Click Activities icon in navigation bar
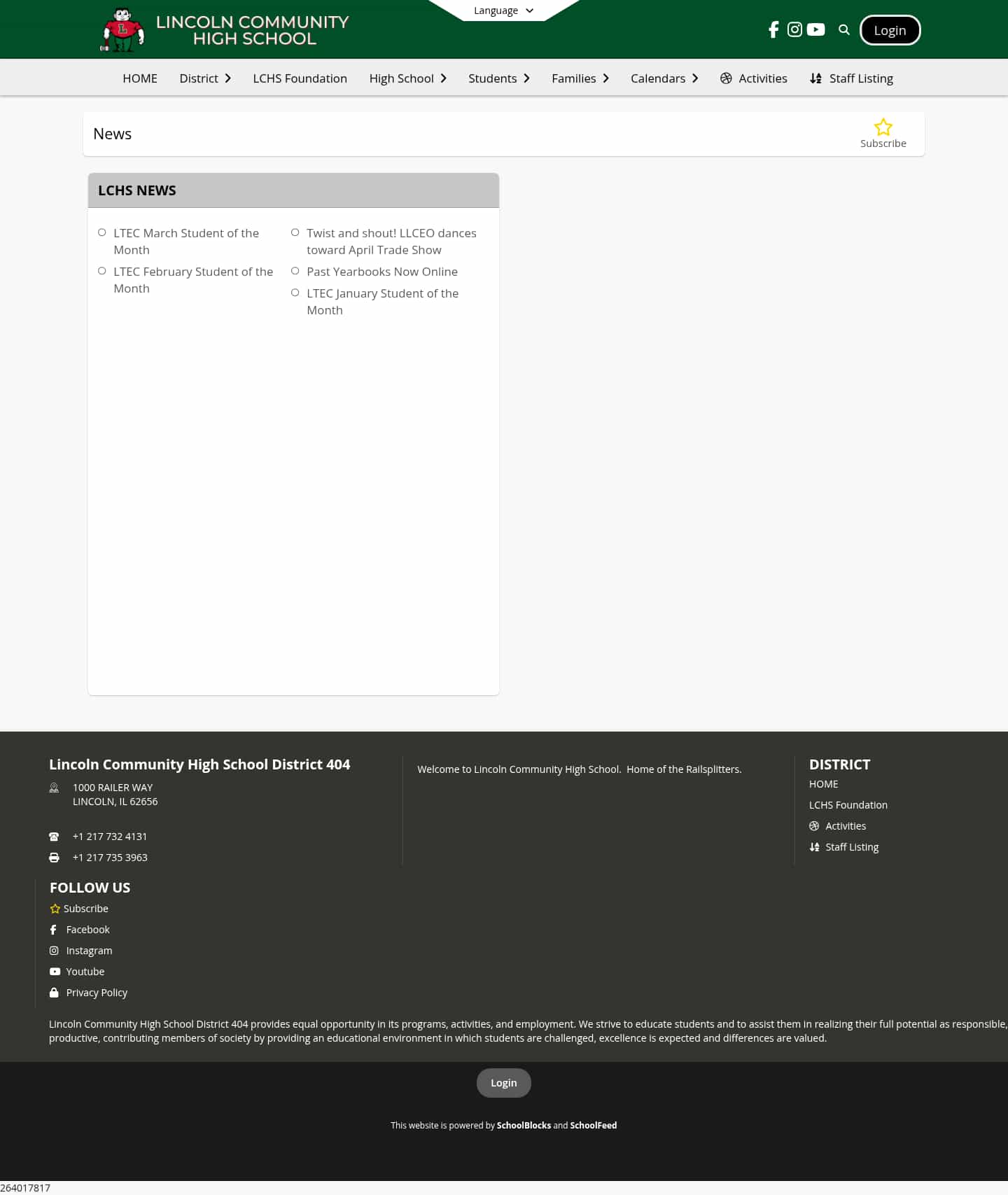The image size is (1008, 1195). click(726, 78)
